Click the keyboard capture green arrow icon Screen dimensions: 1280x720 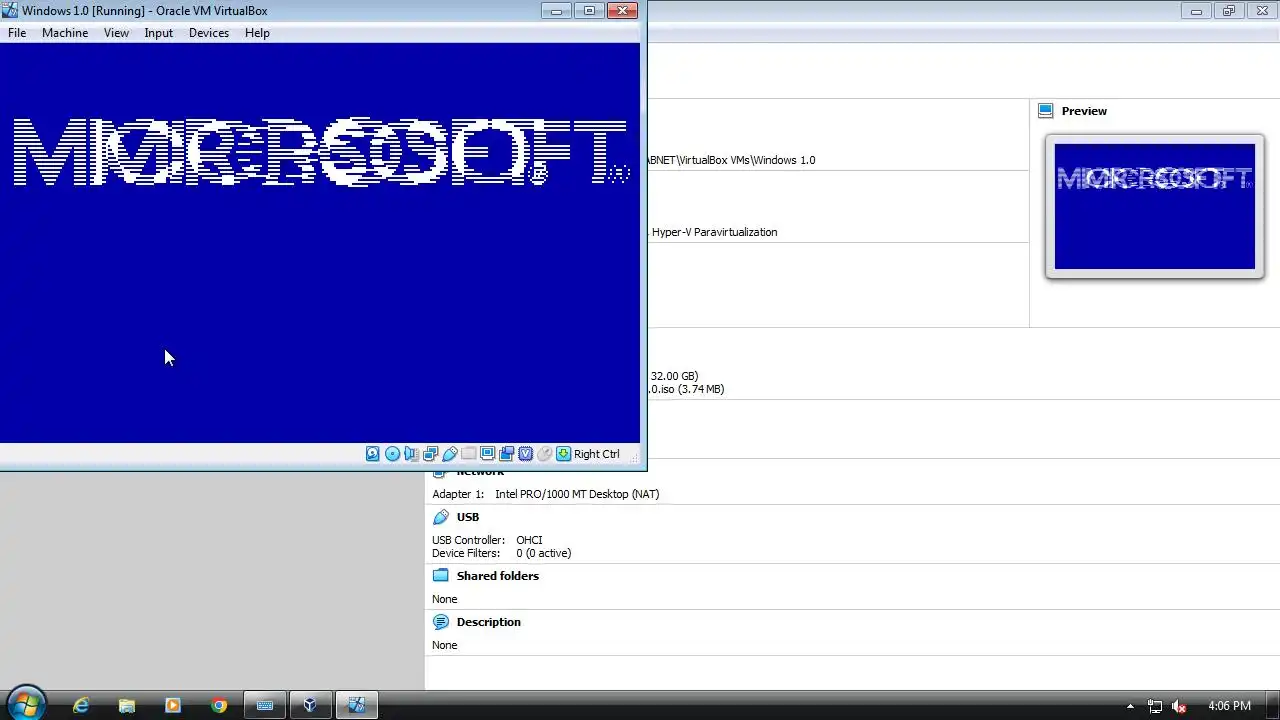click(563, 454)
